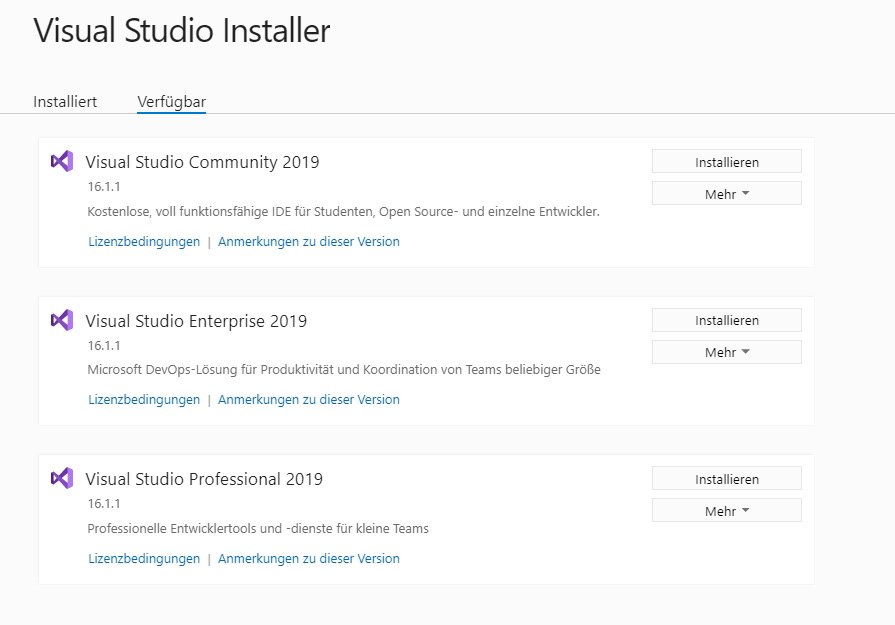Click the Visual Studio Installer heading

click(x=182, y=31)
